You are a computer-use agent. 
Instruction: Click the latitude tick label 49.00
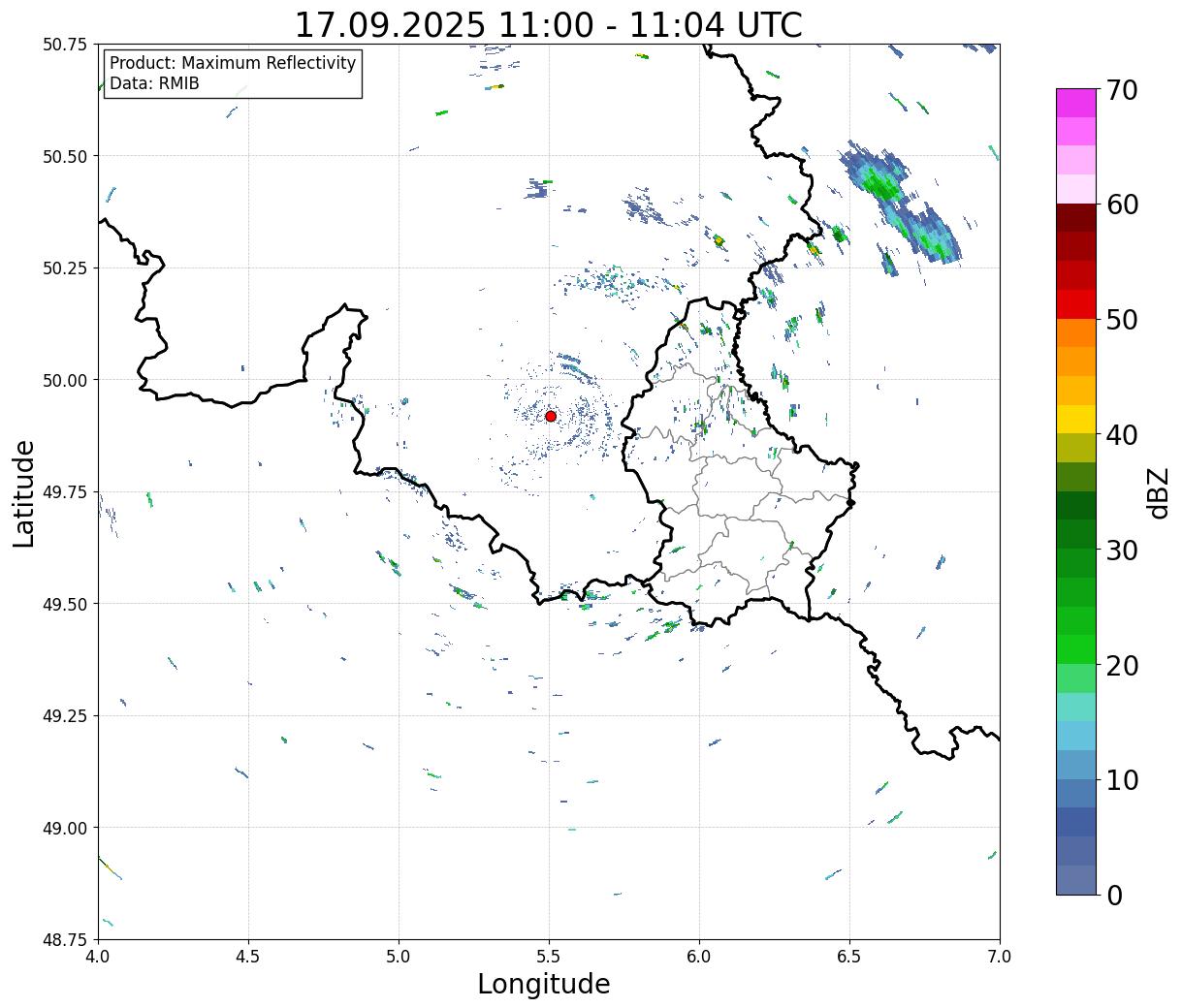(65, 828)
